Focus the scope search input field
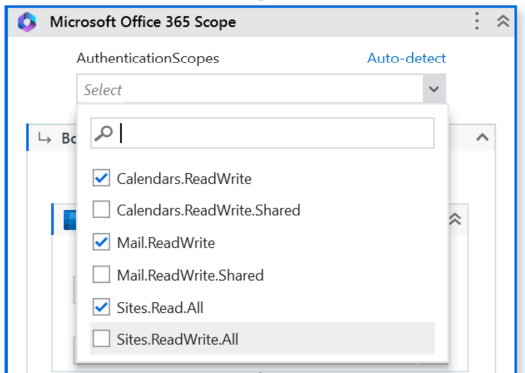525x373 pixels. coord(262,133)
